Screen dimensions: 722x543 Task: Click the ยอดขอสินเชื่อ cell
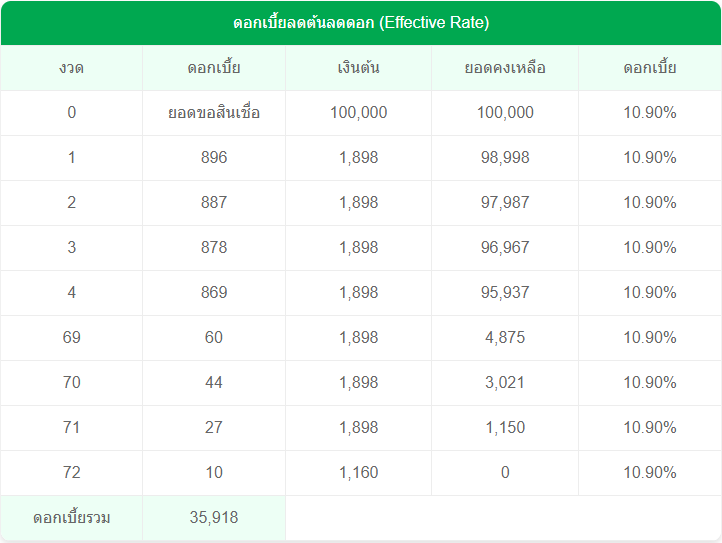214,113
